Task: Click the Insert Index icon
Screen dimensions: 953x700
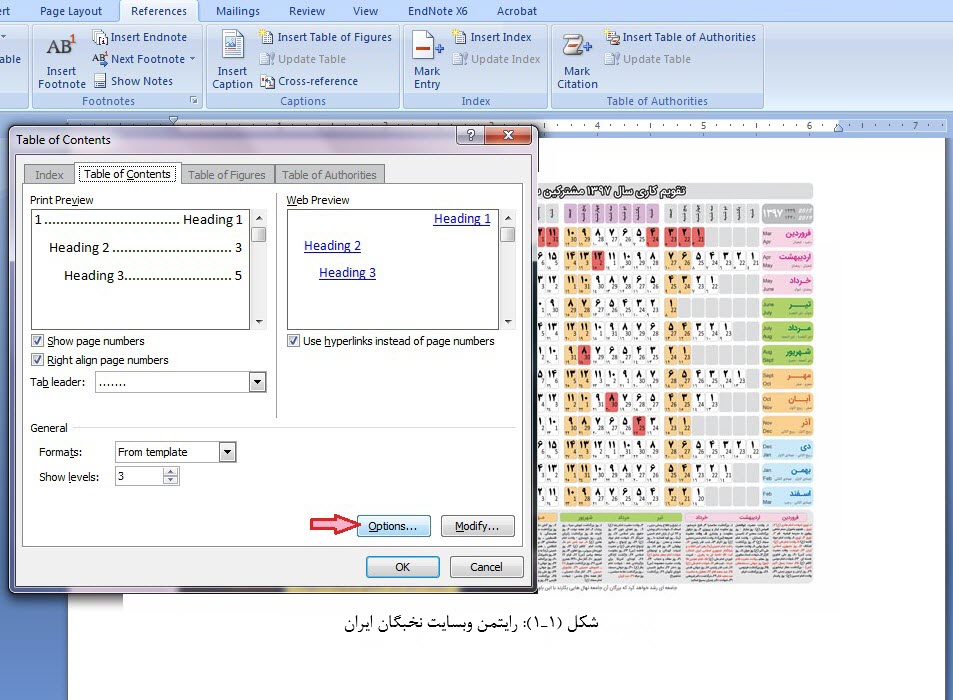Action: (x=460, y=37)
